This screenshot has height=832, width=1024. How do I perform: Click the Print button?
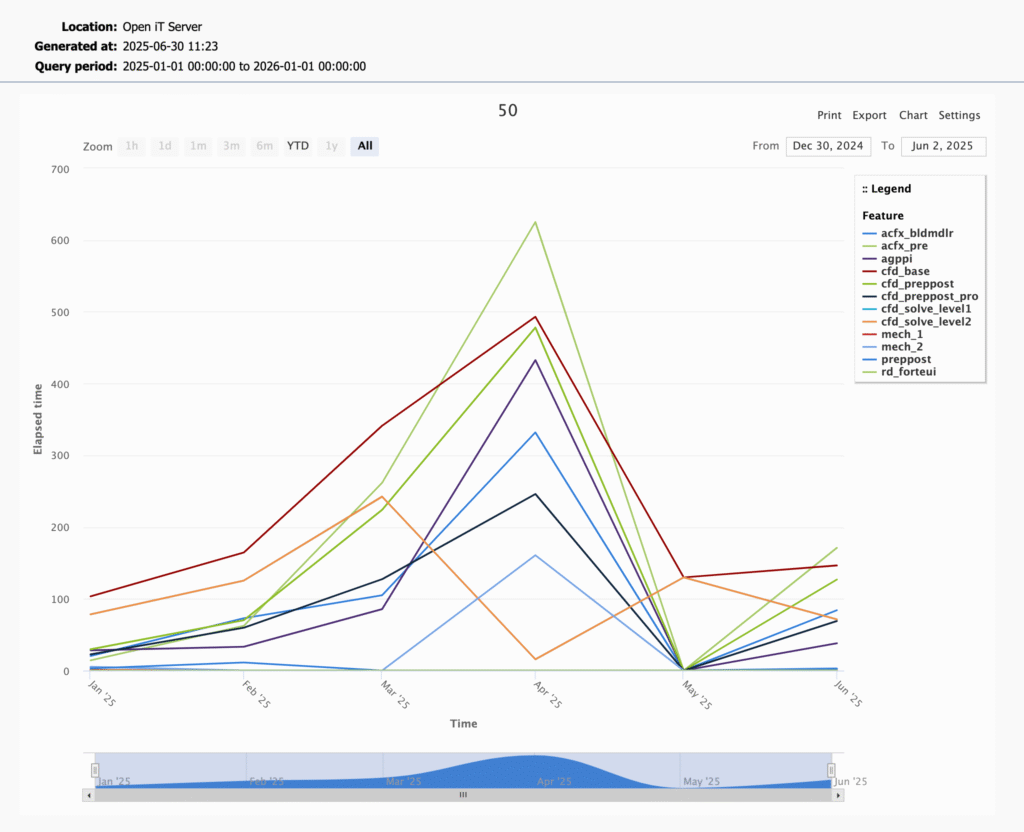(x=829, y=115)
